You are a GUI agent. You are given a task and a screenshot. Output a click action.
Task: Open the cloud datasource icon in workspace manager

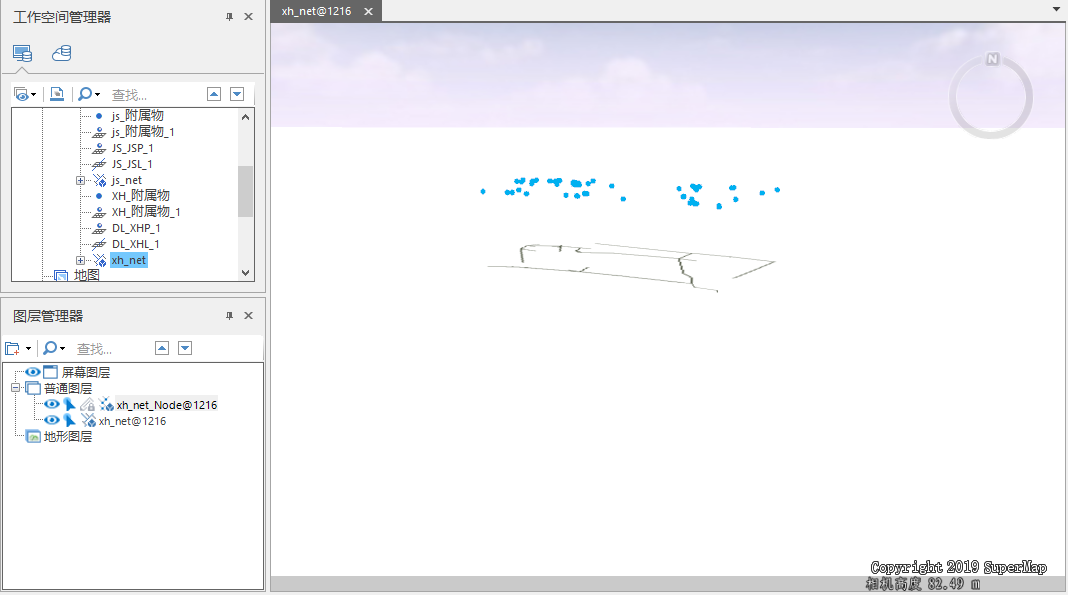click(61, 53)
